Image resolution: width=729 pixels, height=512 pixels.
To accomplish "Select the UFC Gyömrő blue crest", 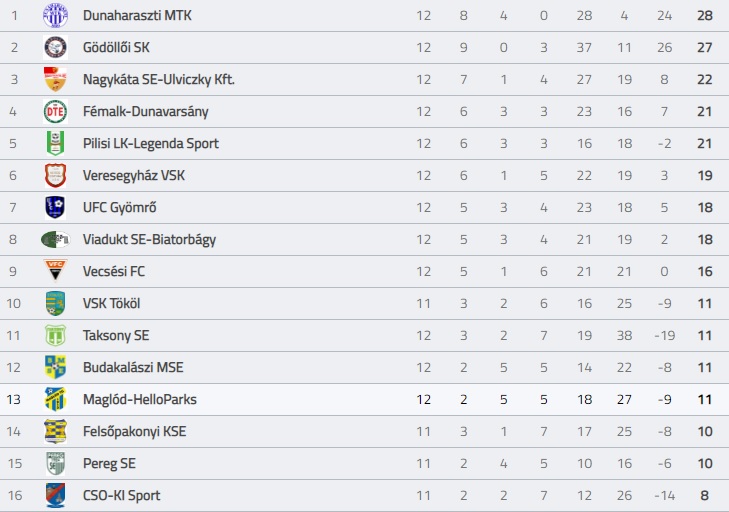I will click(x=55, y=207).
